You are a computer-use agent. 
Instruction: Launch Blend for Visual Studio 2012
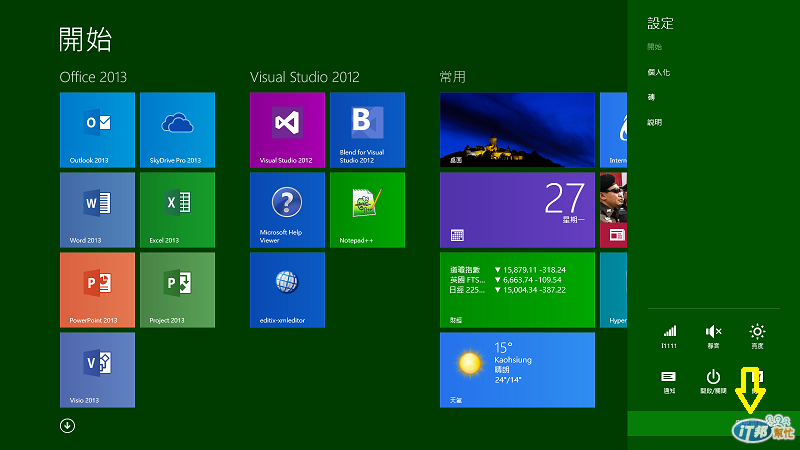(367, 130)
